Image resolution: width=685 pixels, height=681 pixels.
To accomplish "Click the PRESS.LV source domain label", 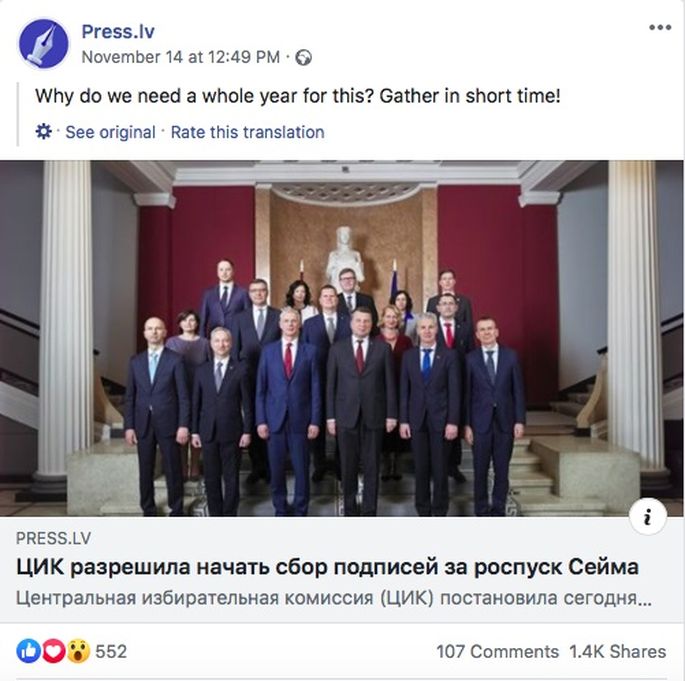I will coord(53,538).
